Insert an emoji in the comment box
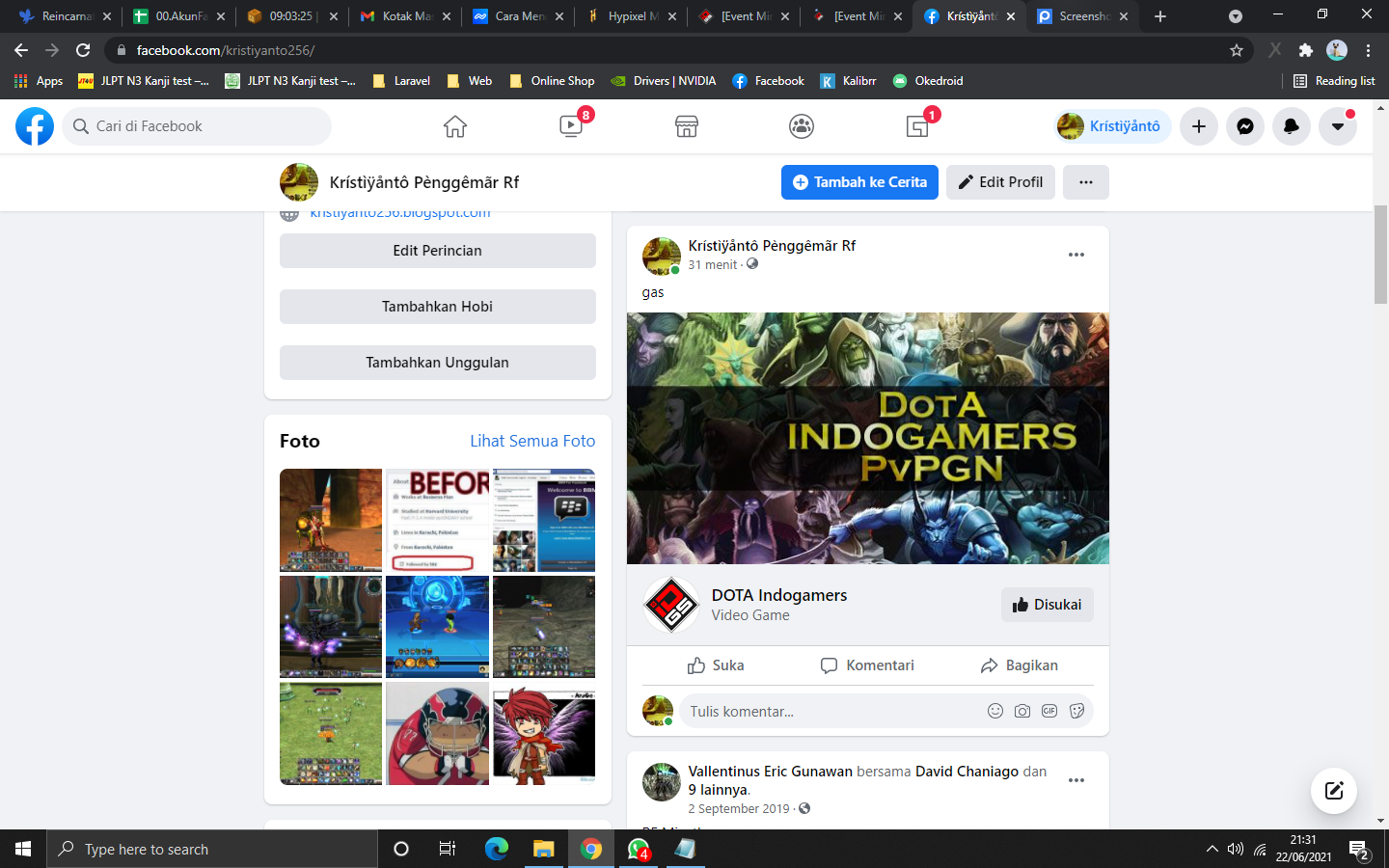Viewport: 1389px width, 868px height. click(995, 711)
